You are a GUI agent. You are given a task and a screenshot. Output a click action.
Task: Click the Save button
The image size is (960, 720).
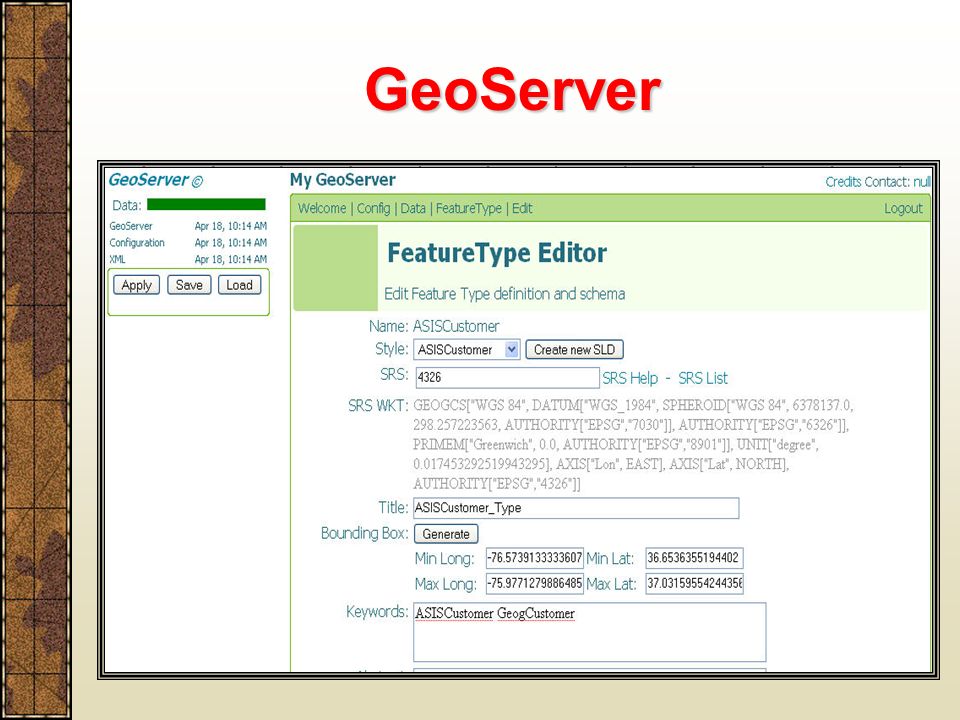[189, 285]
